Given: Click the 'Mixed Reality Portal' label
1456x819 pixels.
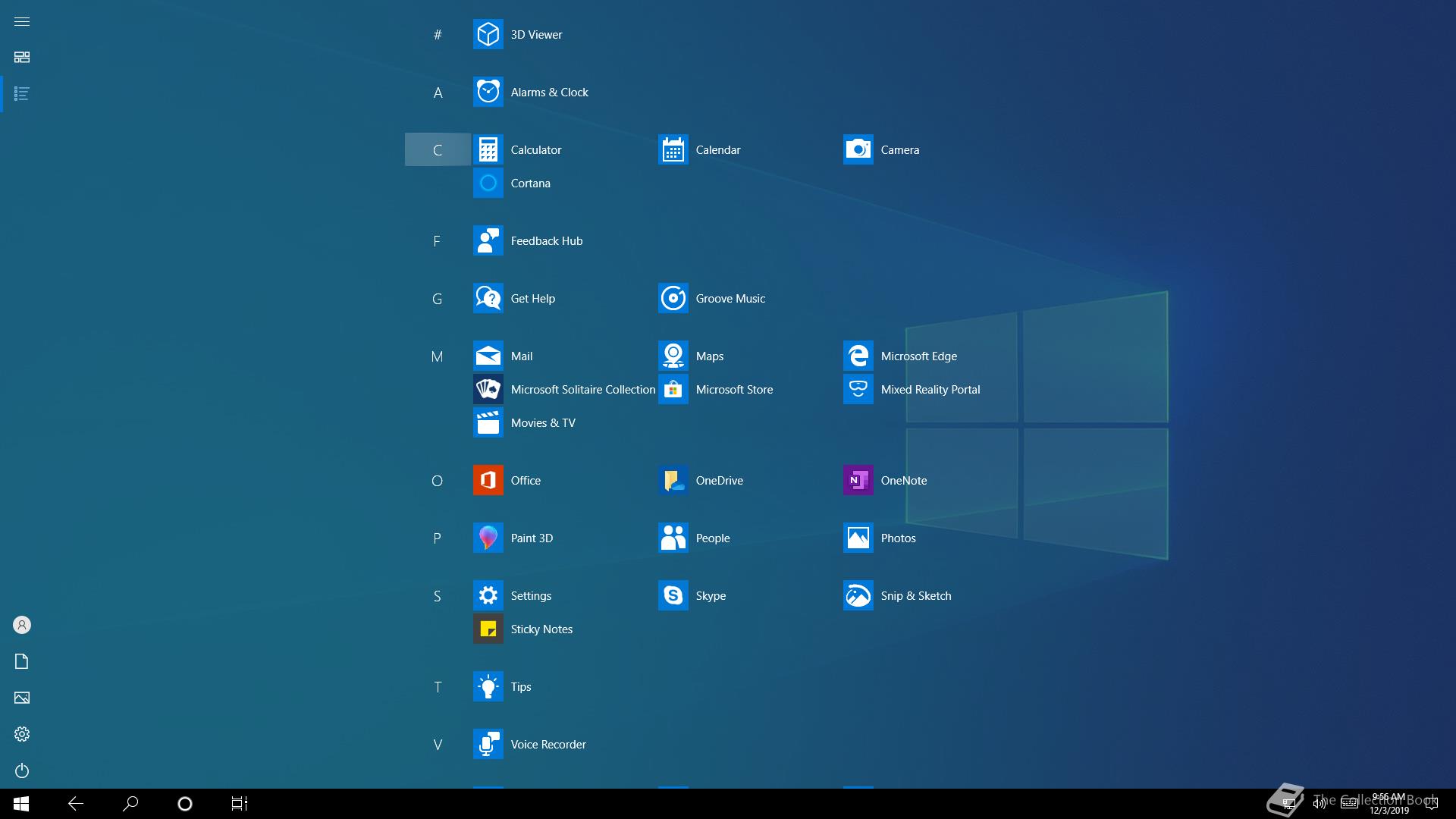Looking at the screenshot, I should pos(930,389).
